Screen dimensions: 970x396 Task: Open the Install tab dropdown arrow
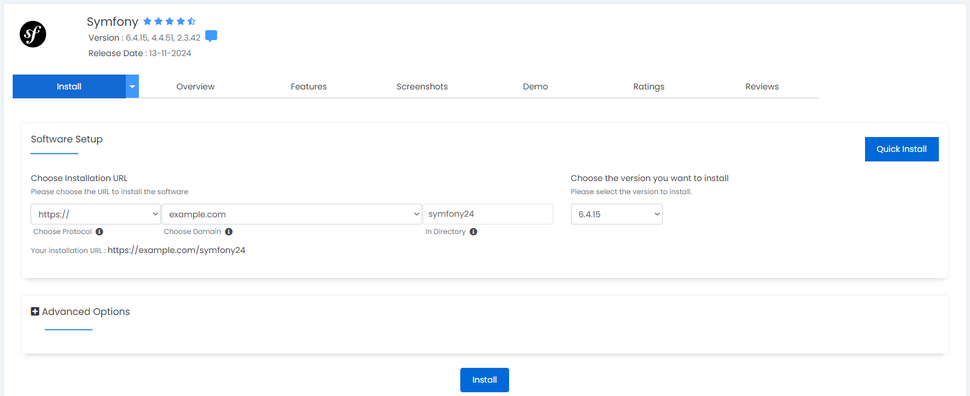click(132, 87)
